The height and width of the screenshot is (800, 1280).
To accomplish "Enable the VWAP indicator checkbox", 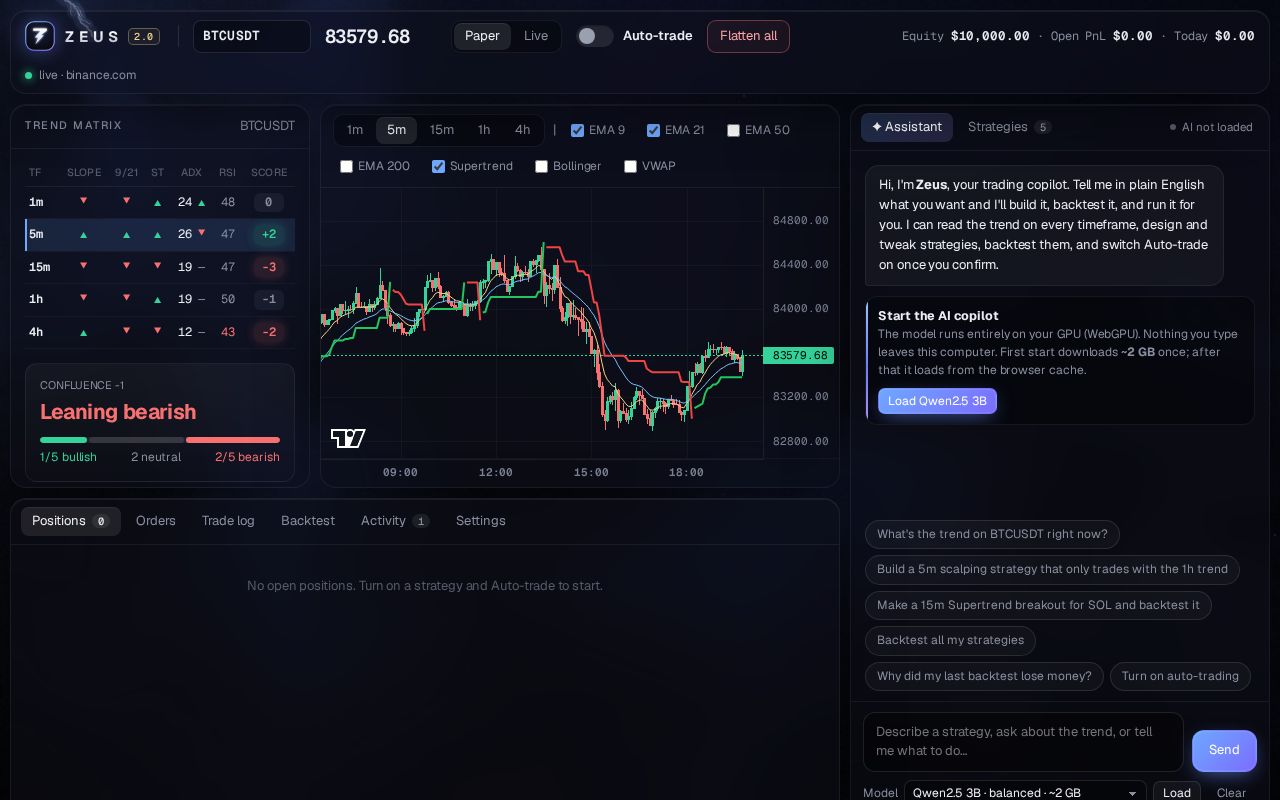I will pos(630,166).
